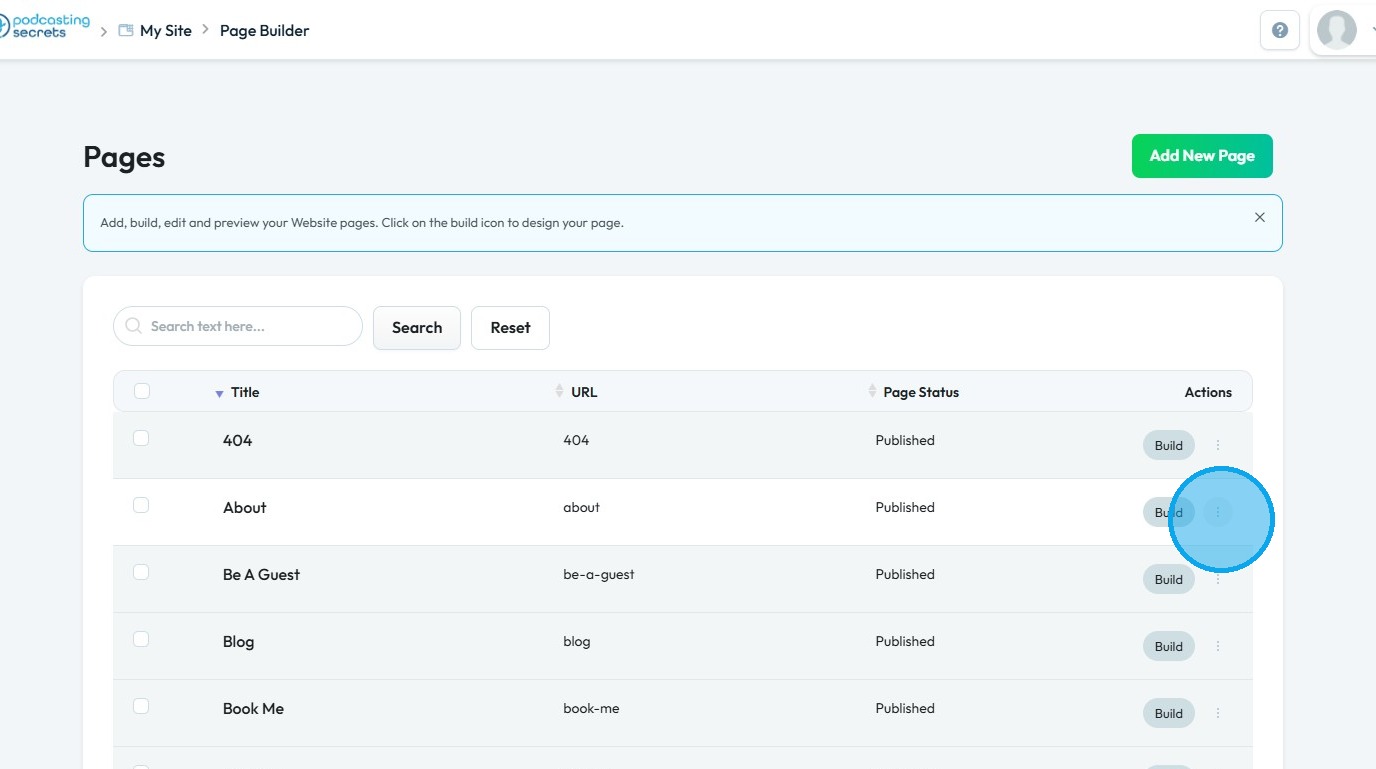
Task: Click the Podcasting Secrets logo
Action: (45, 26)
